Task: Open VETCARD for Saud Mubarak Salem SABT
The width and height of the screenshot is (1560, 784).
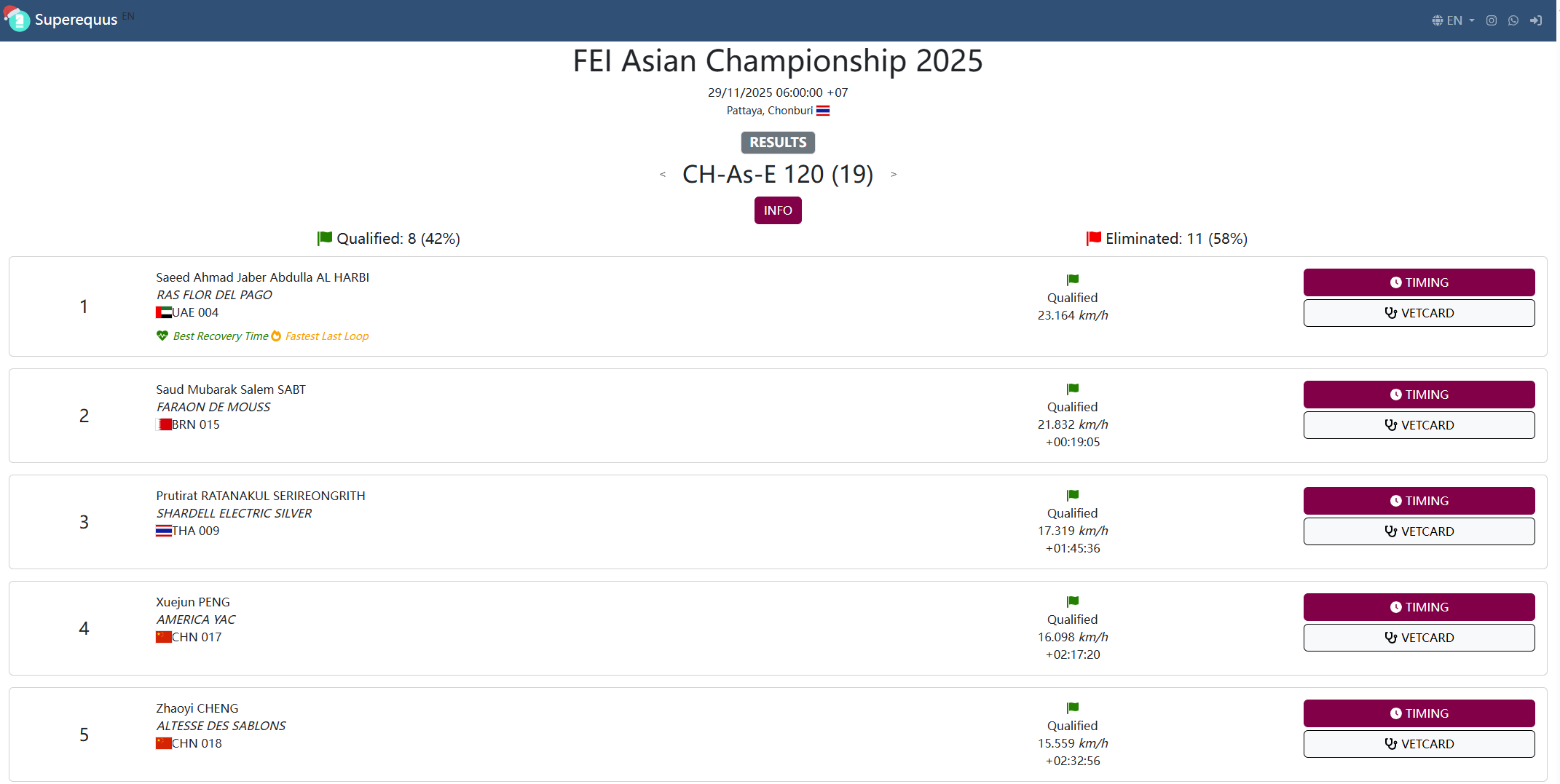Action: click(x=1419, y=425)
